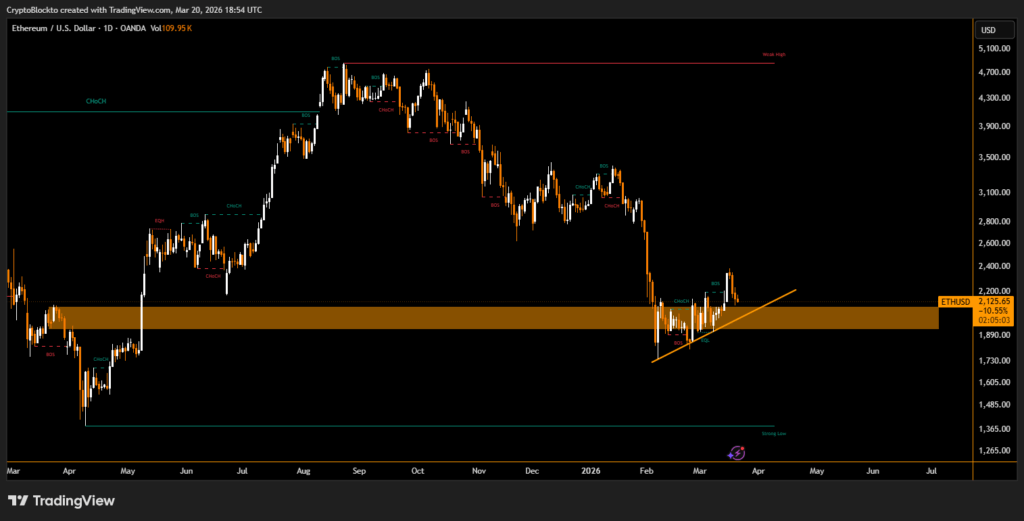Click the ETHUSD symbol tag on price axis
This screenshot has width=1024, height=521.
coord(955,300)
